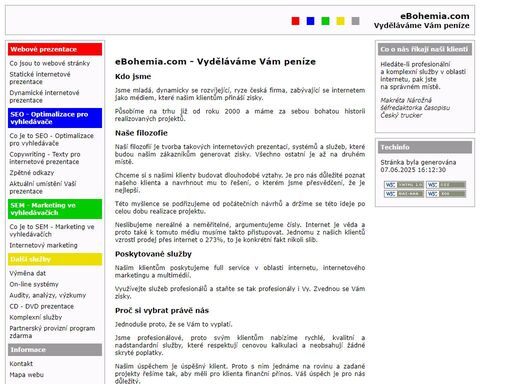Click the Naše filozofie heading
The height and width of the screenshot is (384, 512).
coord(141,133)
